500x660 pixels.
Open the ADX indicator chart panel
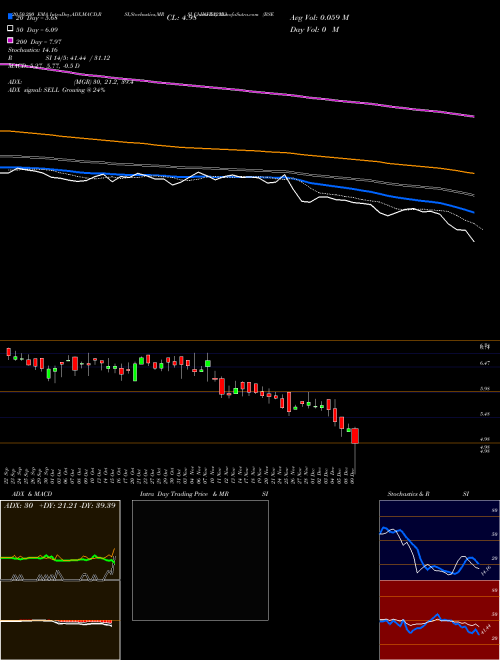pos(60,540)
